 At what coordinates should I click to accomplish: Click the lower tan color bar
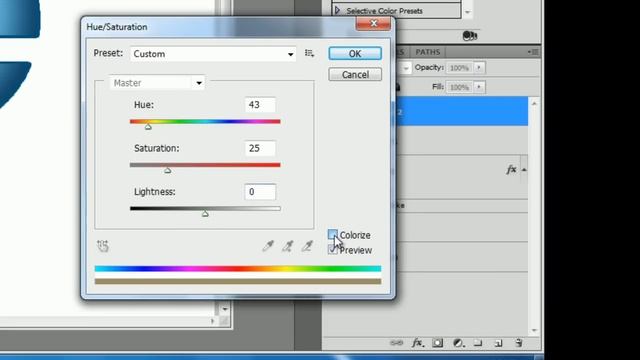[238, 281]
